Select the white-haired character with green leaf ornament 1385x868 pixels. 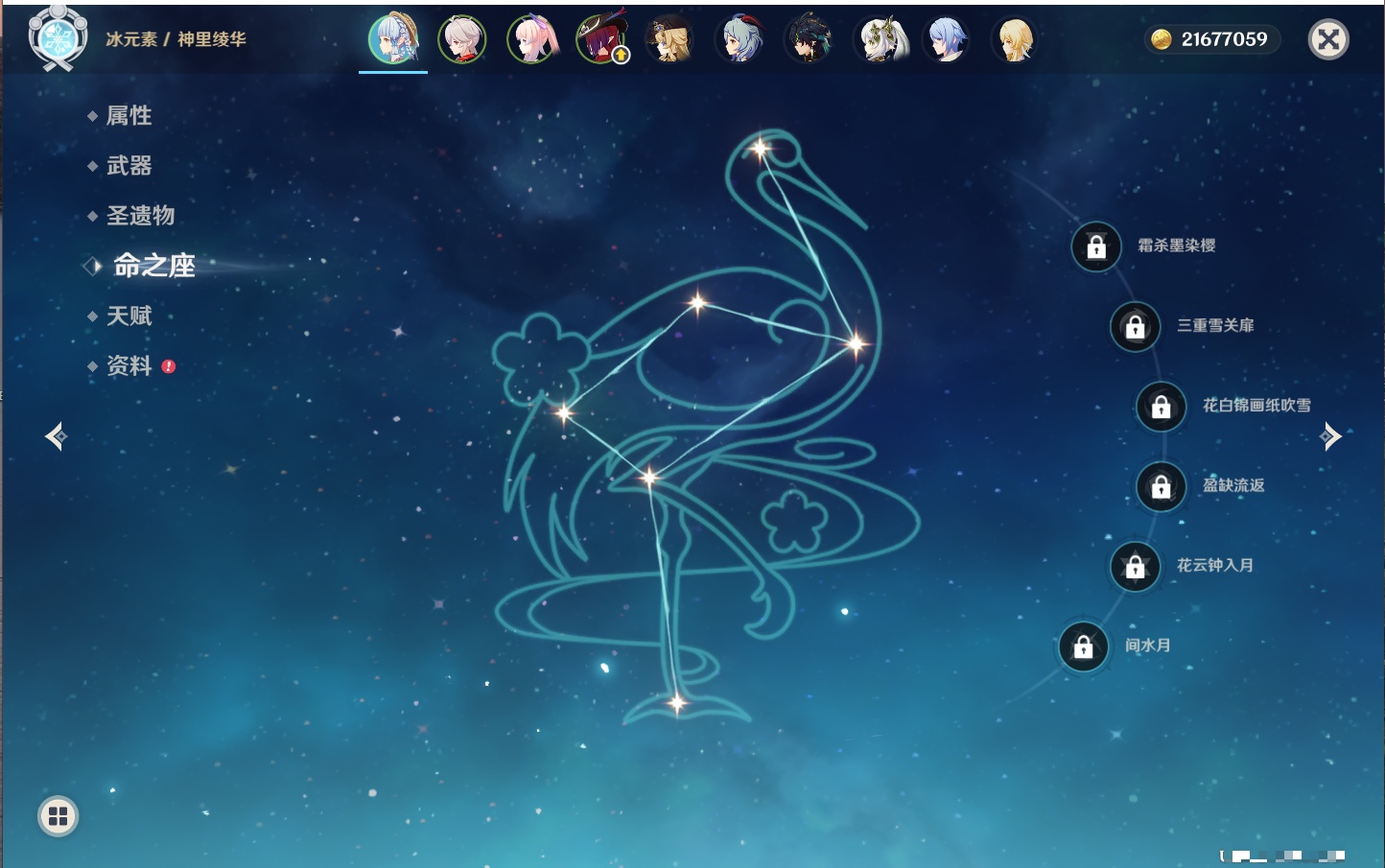(878, 40)
